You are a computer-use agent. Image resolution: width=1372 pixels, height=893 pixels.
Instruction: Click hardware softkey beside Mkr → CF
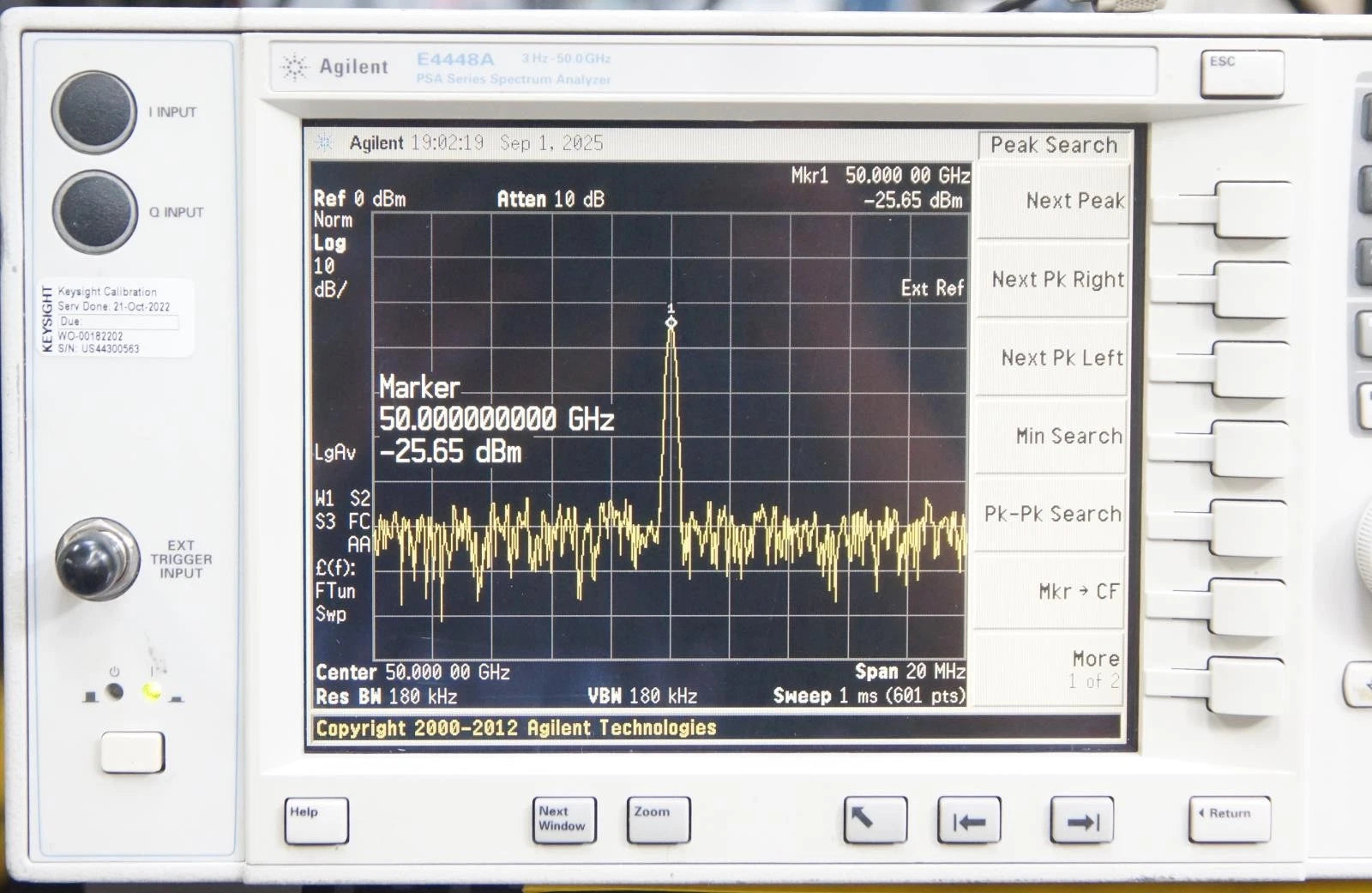click(x=1247, y=606)
